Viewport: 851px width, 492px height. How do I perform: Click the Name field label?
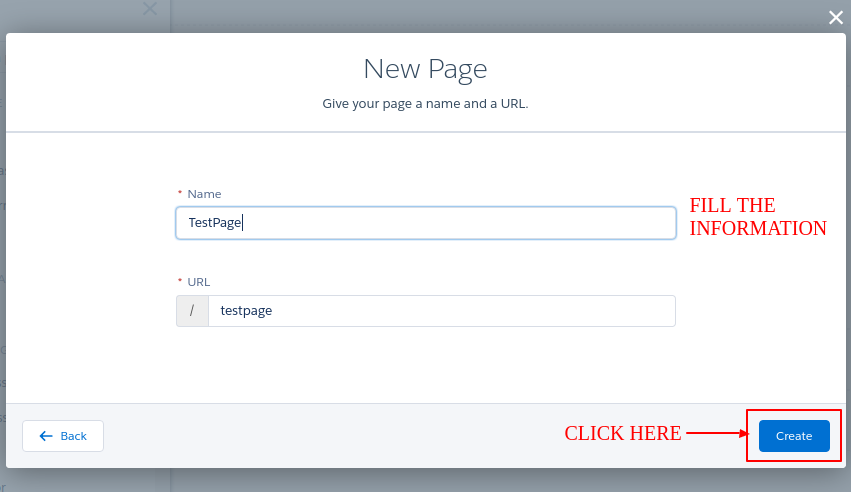point(204,194)
